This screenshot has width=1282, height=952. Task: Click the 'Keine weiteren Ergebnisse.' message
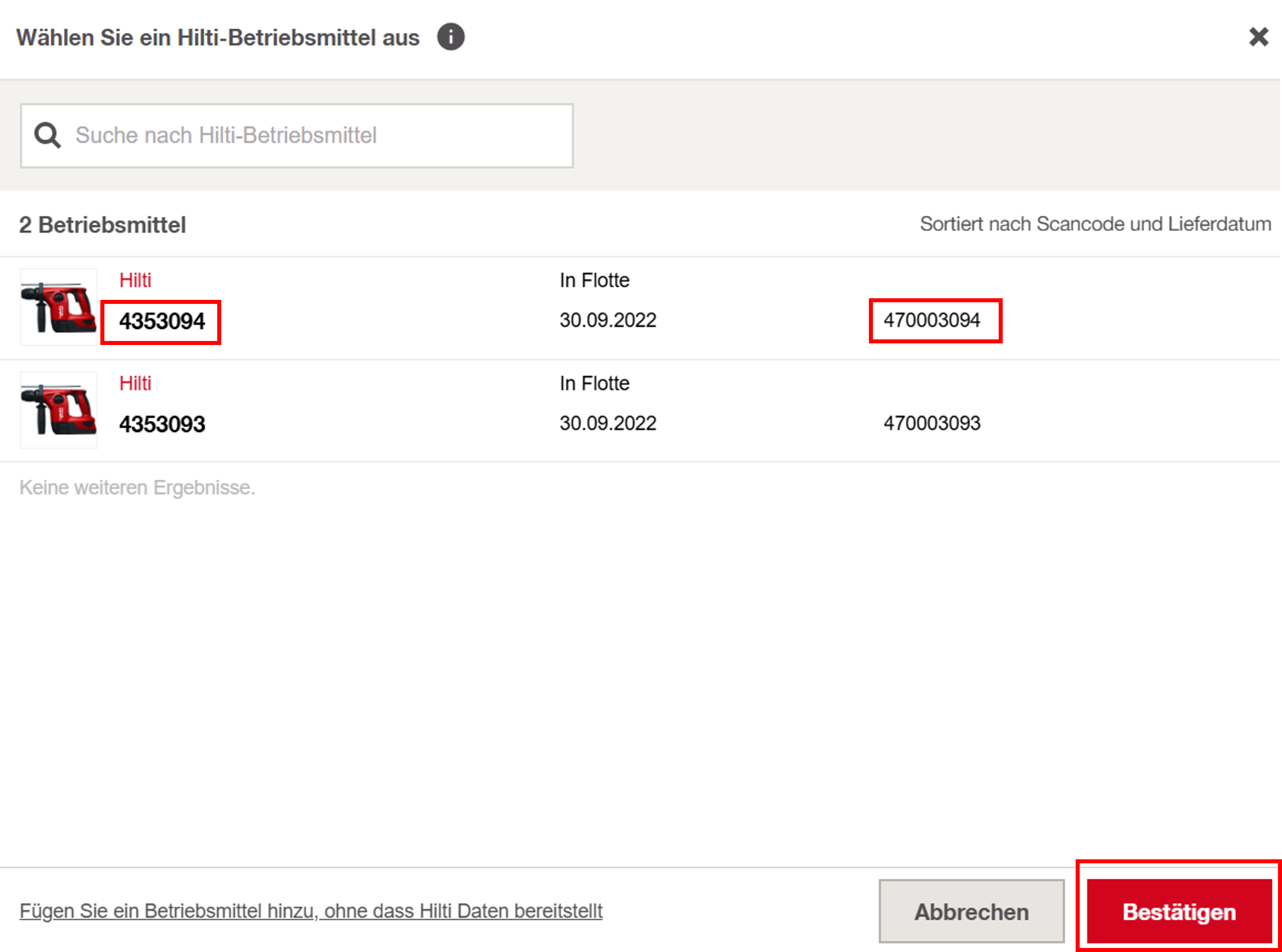(x=137, y=488)
